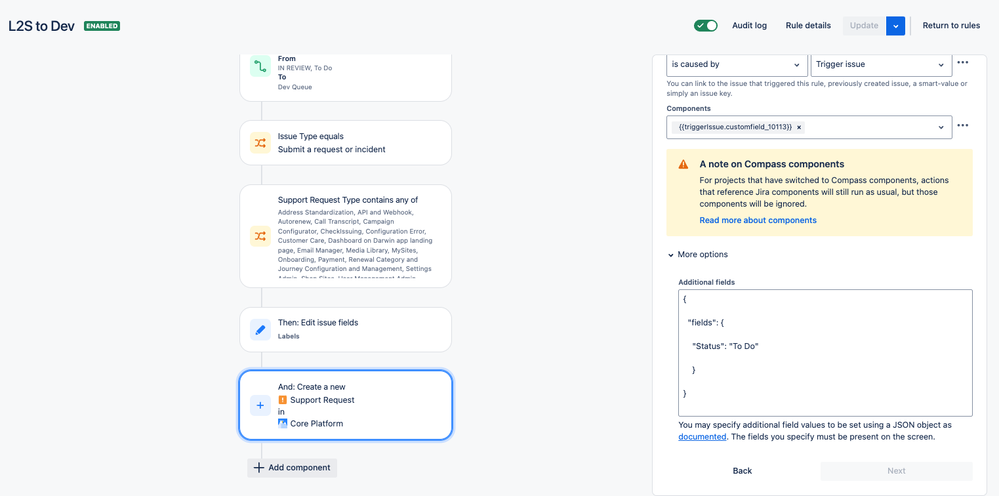Image resolution: width=999 pixels, height=496 pixels.
Task: Click the orange Support Request issue type icon
Action: click(282, 400)
